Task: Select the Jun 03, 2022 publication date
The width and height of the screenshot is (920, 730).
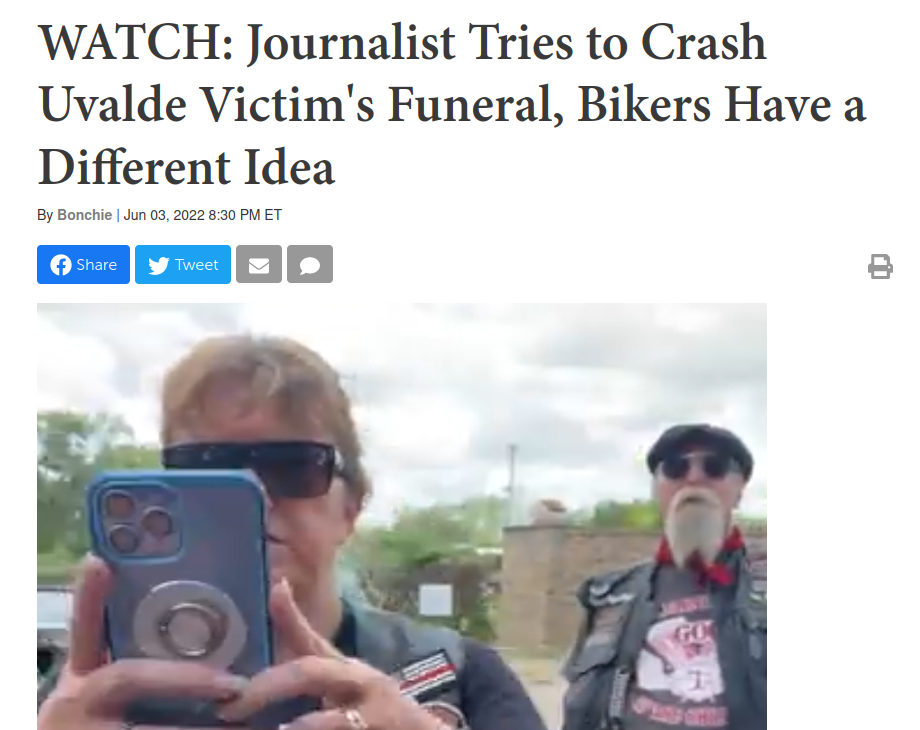Action: (x=164, y=215)
